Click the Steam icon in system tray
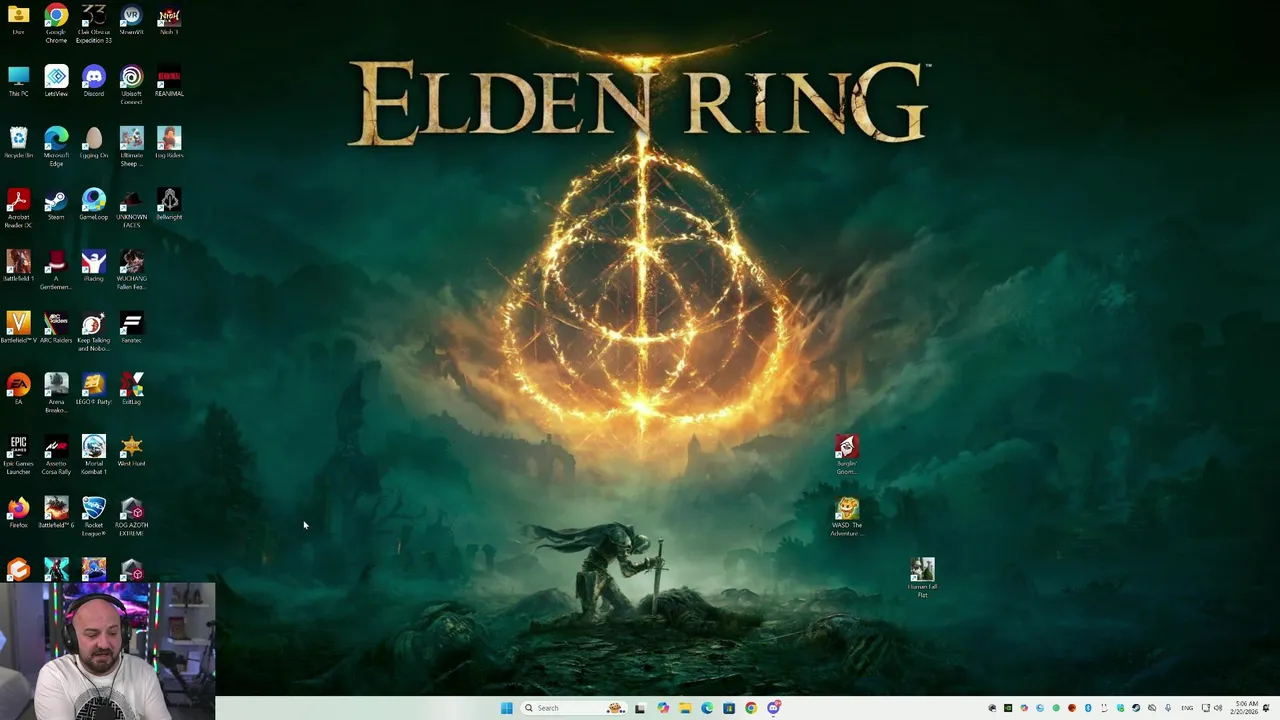Image resolution: width=1280 pixels, height=720 pixels. (x=1136, y=708)
